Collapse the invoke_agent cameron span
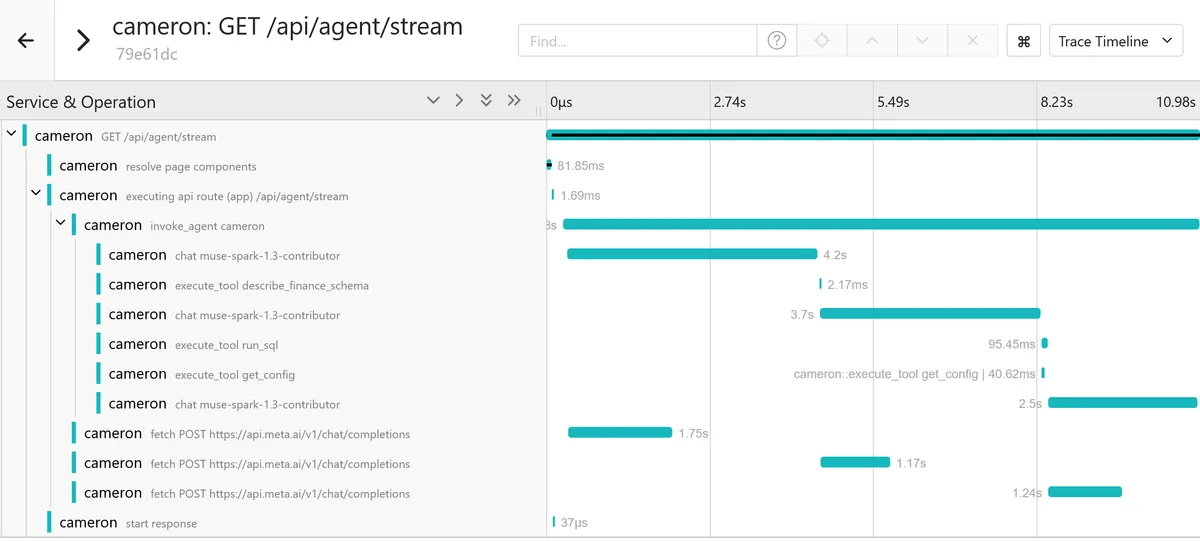The width and height of the screenshot is (1200, 541). [x=60, y=225]
